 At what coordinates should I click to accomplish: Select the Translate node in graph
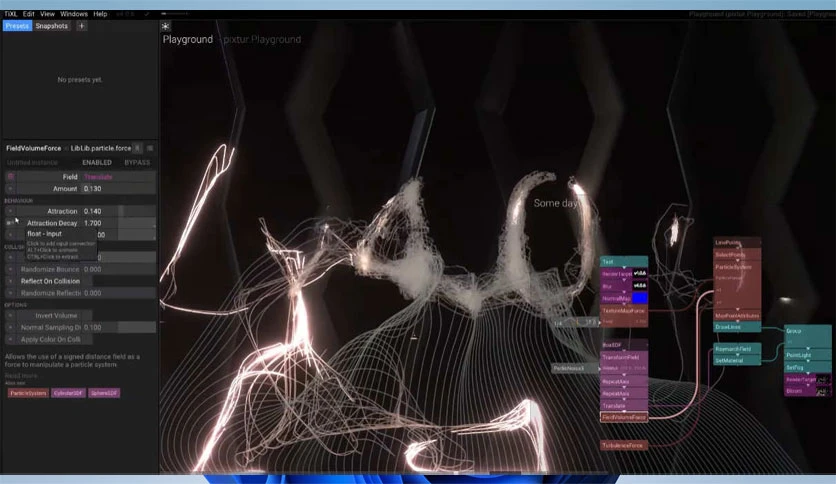click(624, 406)
